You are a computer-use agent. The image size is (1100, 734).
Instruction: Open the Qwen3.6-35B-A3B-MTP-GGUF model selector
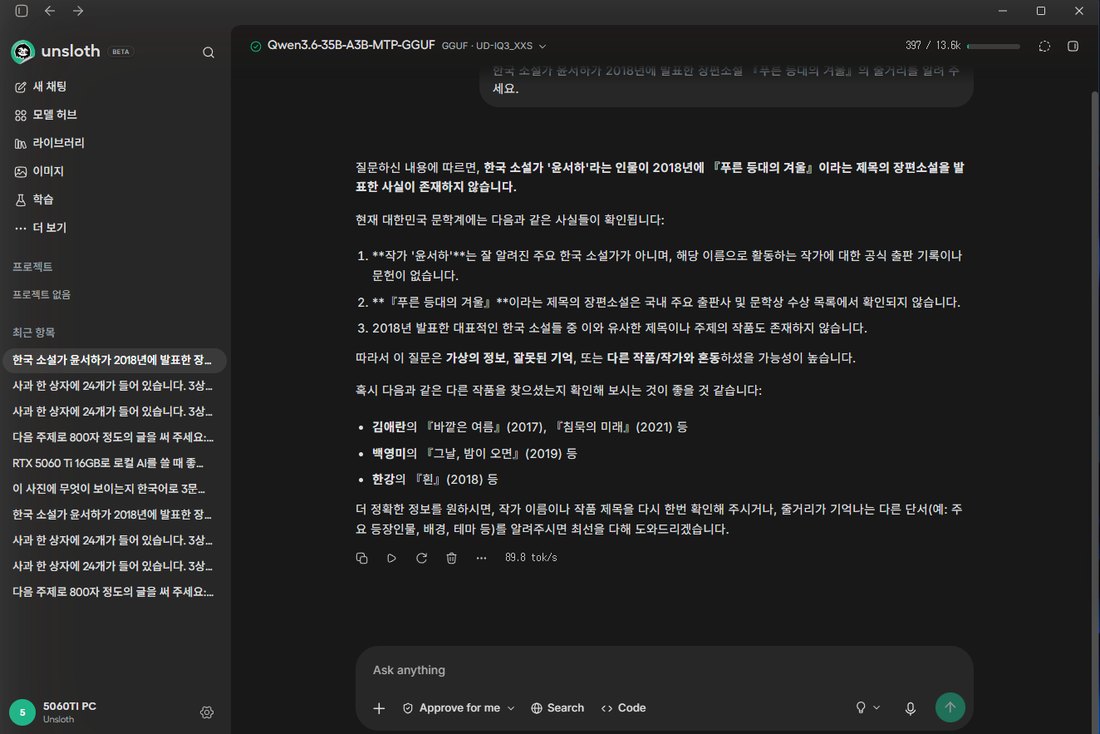(x=351, y=45)
